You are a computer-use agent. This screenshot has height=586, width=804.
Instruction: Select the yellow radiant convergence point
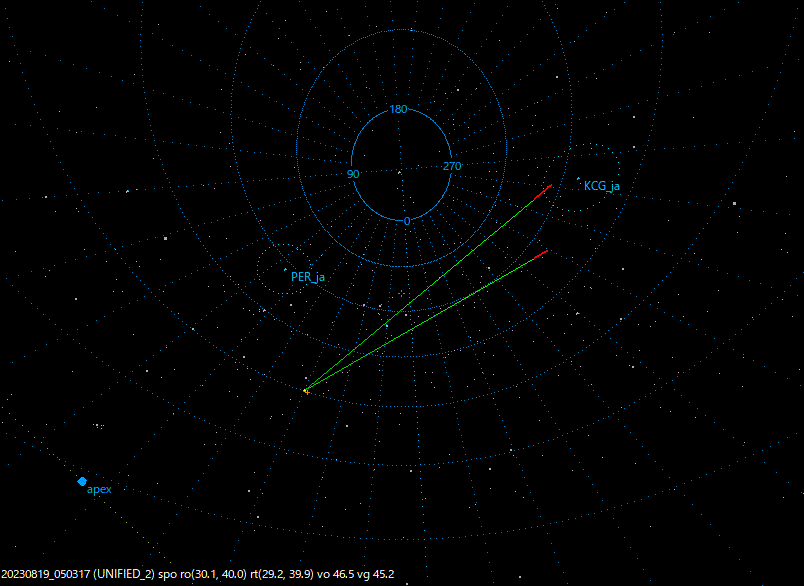tap(306, 389)
